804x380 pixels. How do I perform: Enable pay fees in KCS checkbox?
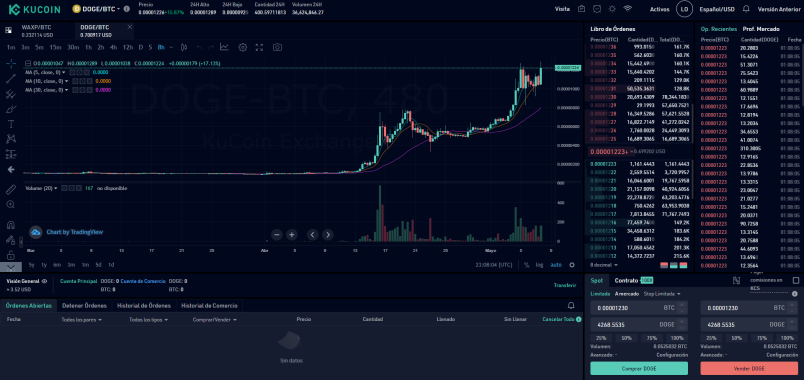(796, 280)
